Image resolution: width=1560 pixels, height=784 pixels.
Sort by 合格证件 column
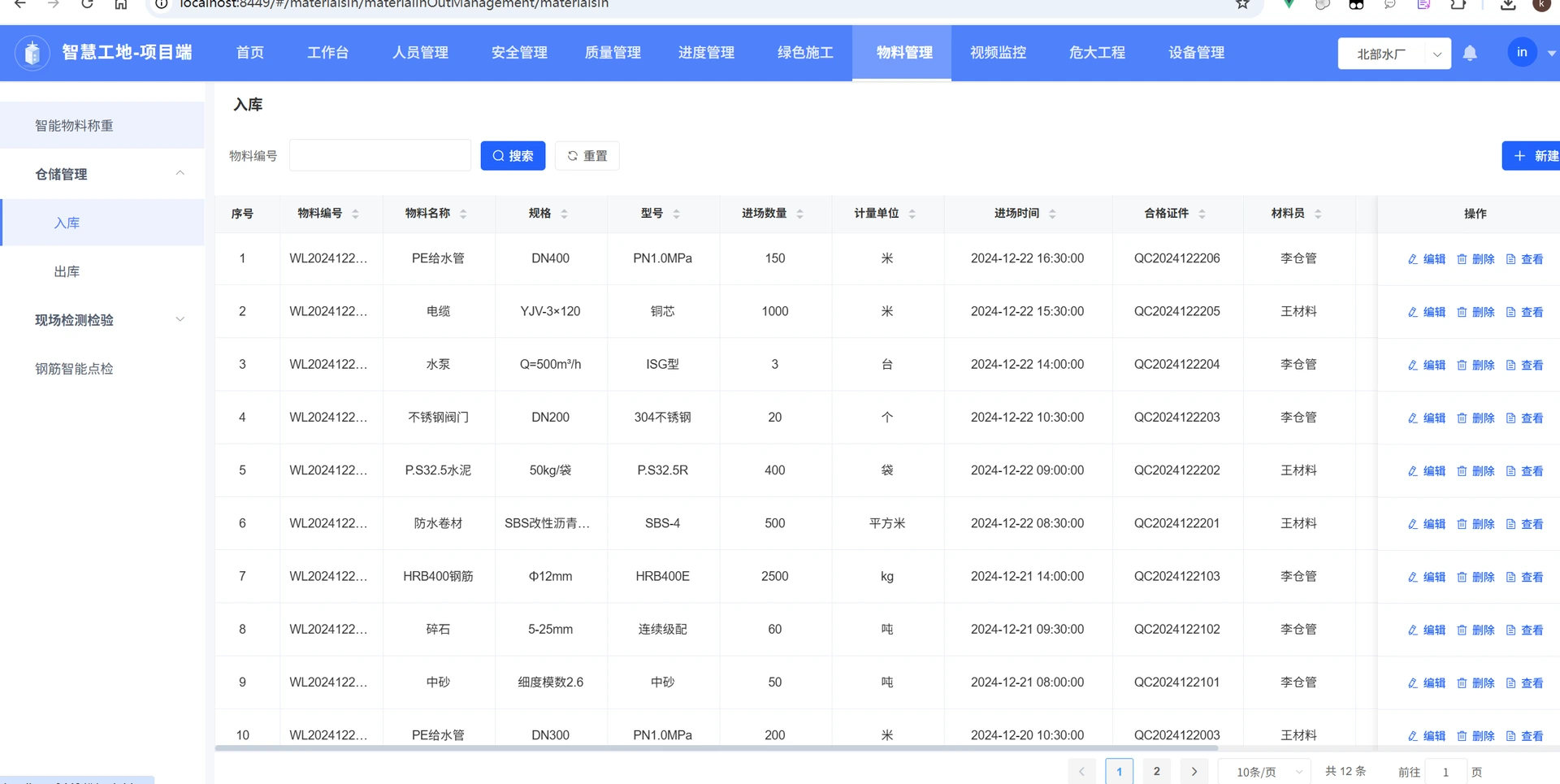tap(1202, 214)
